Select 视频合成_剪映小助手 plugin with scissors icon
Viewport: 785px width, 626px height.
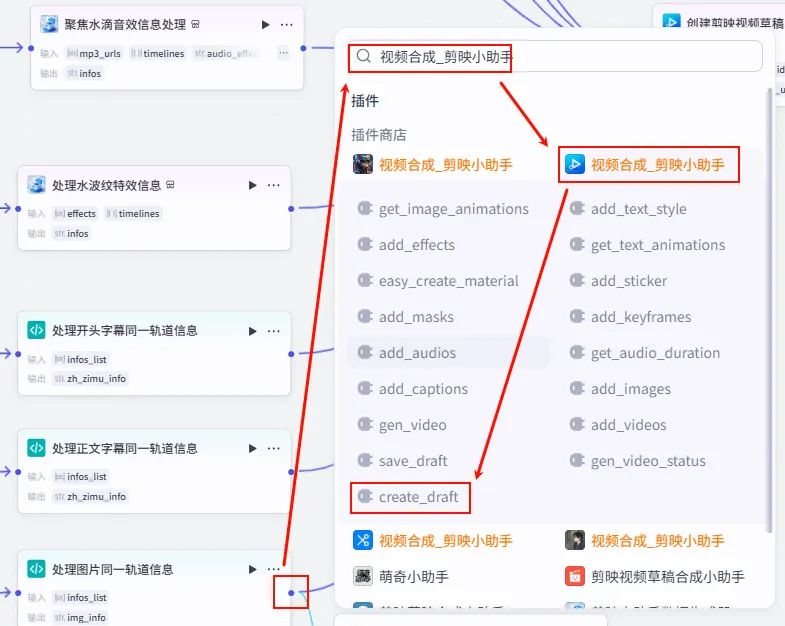tap(433, 540)
